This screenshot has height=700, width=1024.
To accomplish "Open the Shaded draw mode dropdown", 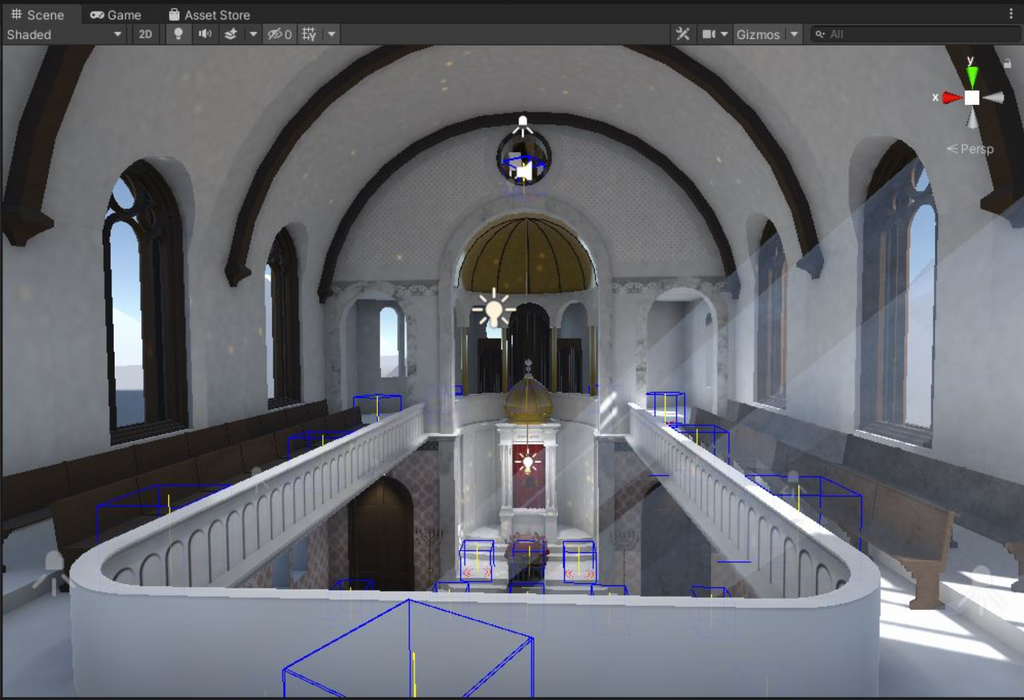I will click(x=64, y=34).
